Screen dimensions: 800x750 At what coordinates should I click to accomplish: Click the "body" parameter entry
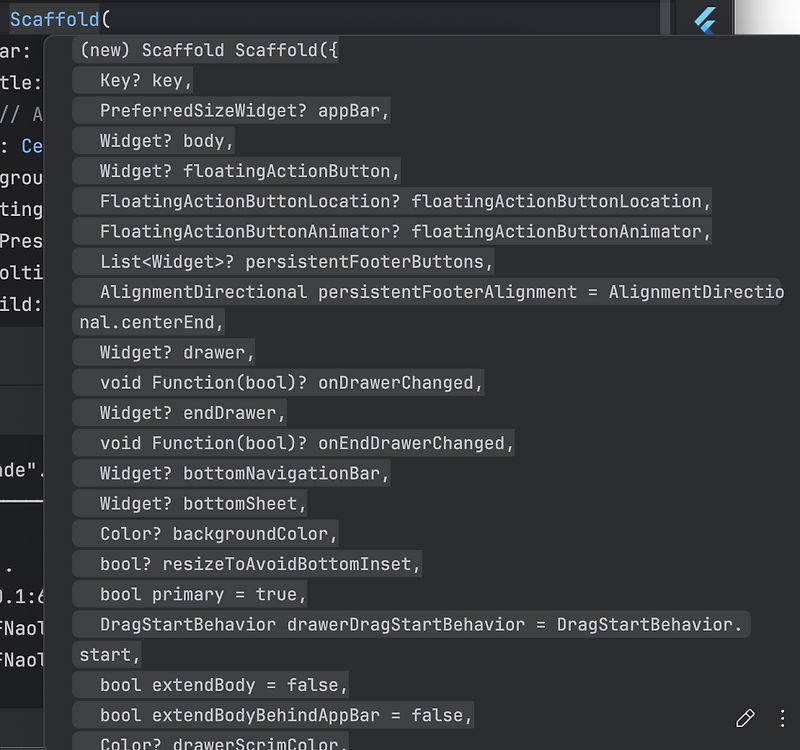162,140
